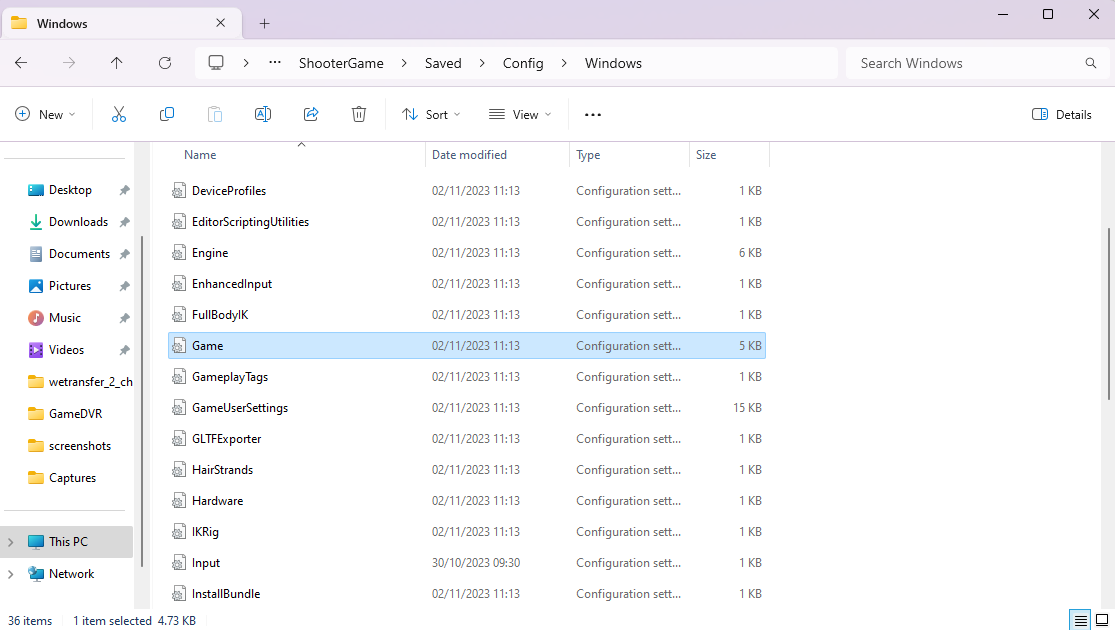The width and height of the screenshot is (1115, 630).
Task: Open the Sort options dropdown
Action: pos(430,114)
